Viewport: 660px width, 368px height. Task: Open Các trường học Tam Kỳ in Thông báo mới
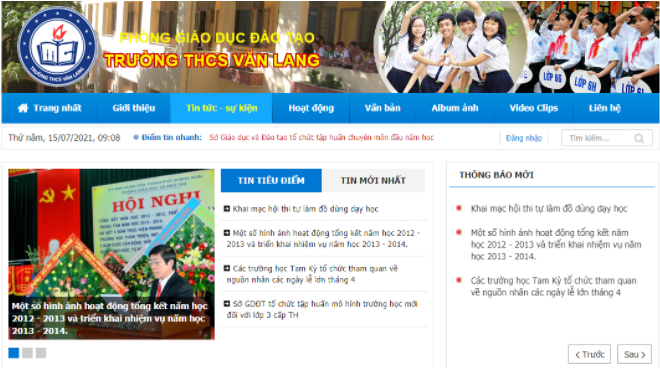click(554, 286)
